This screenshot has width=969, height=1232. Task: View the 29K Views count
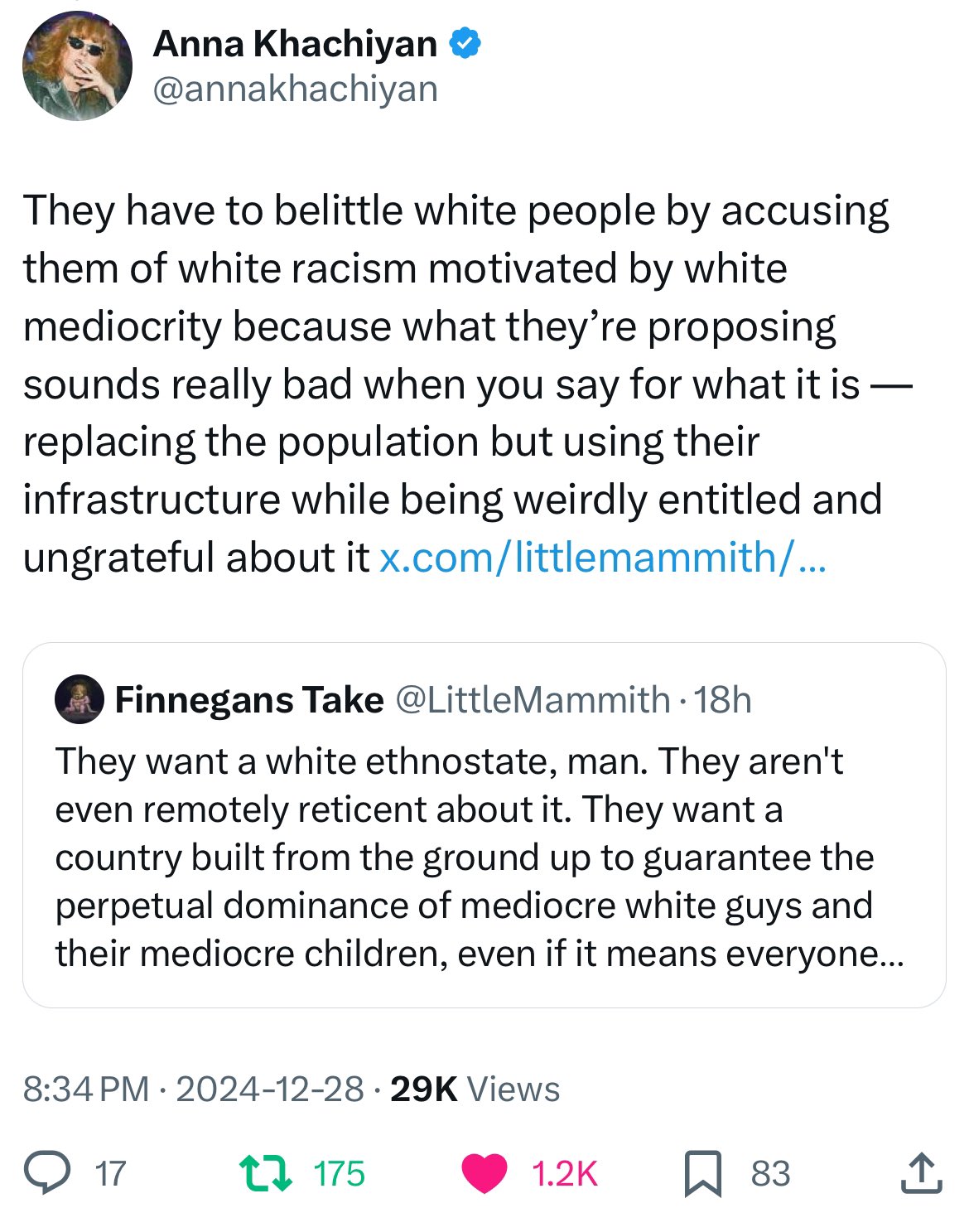point(475,1089)
